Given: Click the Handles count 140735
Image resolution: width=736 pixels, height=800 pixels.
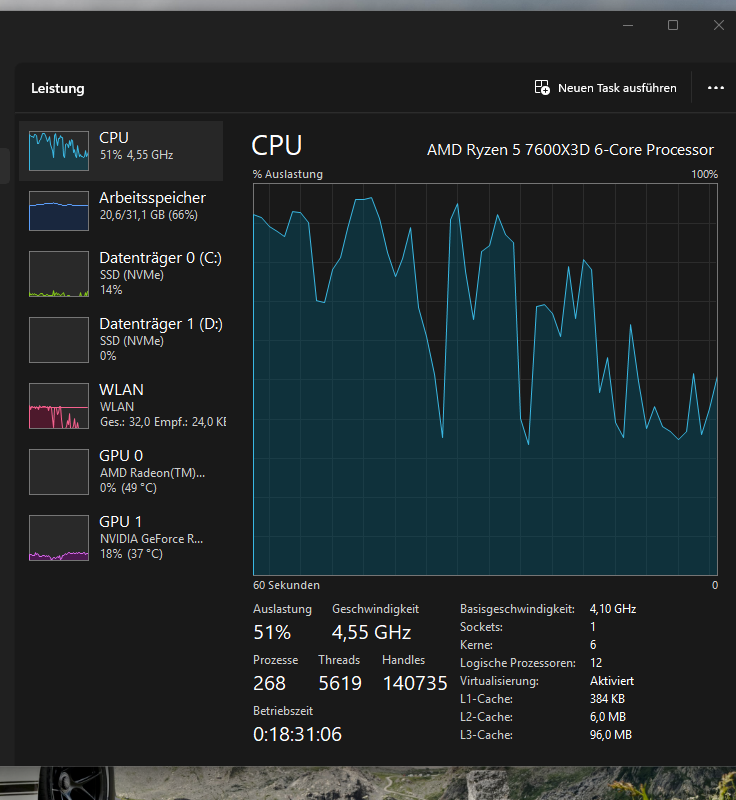Looking at the screenshot, I should (415, 683).
